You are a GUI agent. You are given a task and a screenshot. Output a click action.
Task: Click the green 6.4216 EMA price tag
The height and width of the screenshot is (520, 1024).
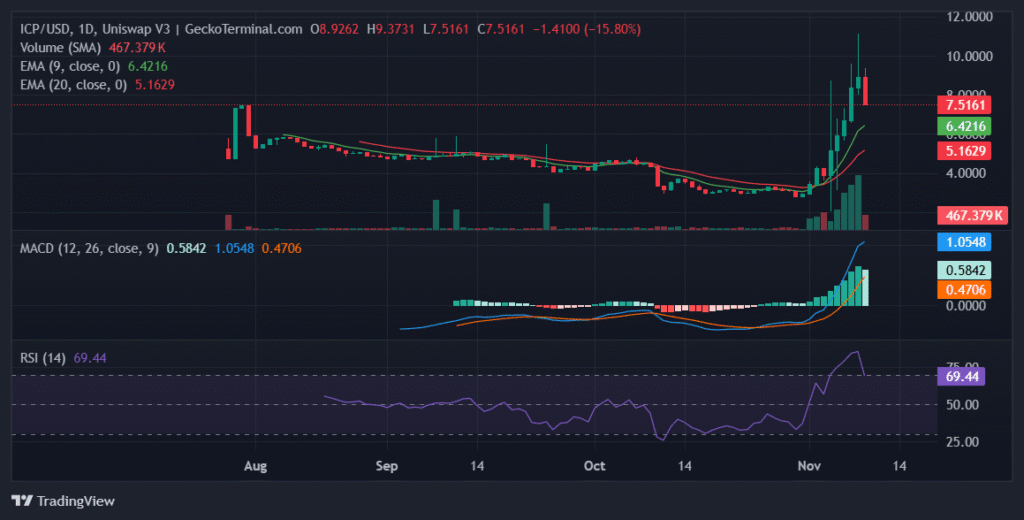point(964,126)
